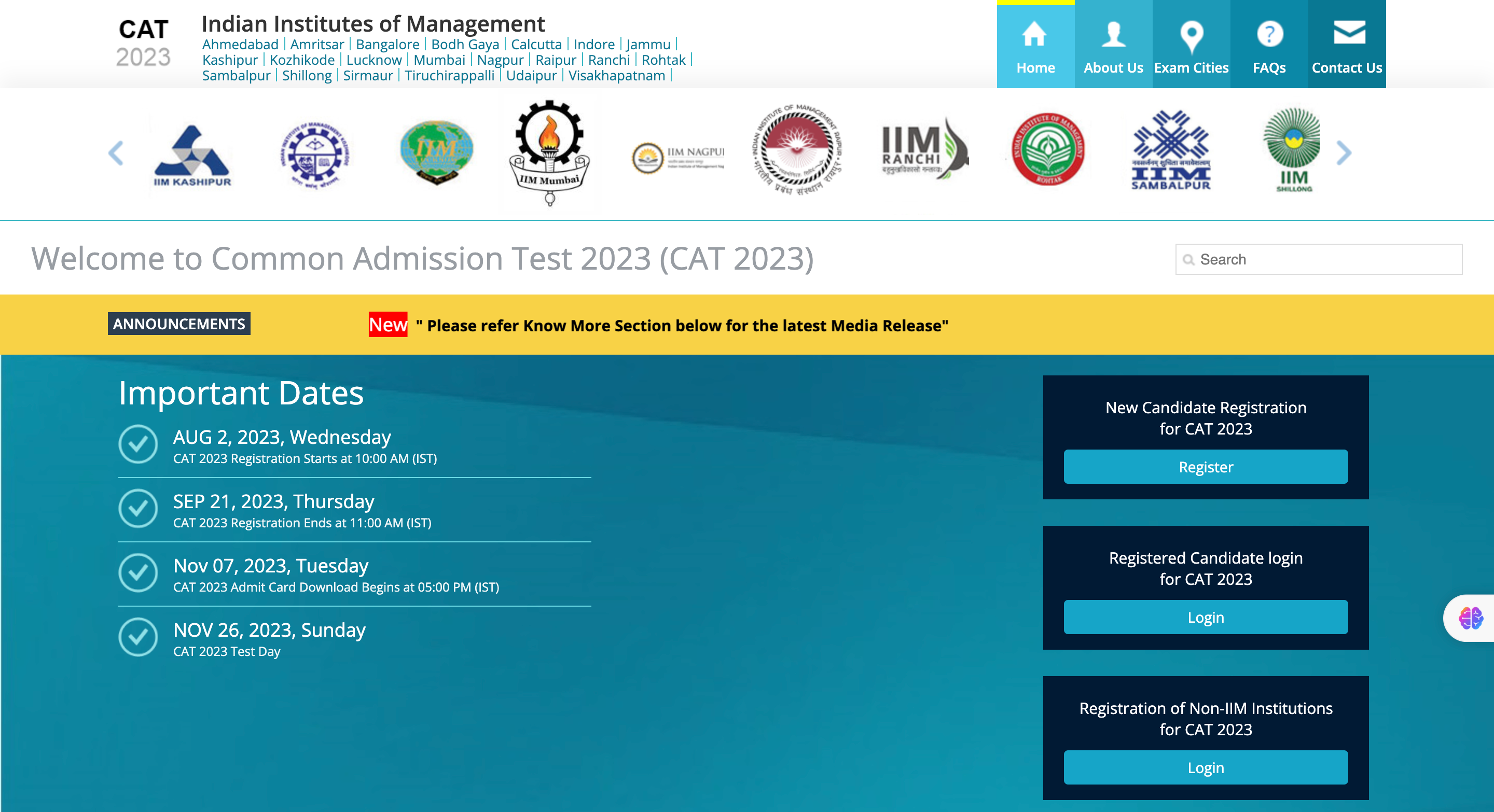Click the Important Dates heading
1494x812 pixels.
pos(241,393)
